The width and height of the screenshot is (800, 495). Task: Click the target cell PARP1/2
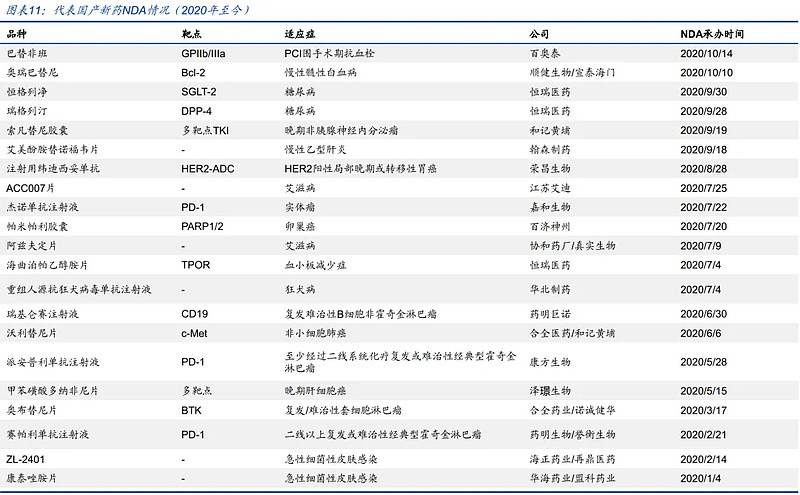(x=202, y=227)
